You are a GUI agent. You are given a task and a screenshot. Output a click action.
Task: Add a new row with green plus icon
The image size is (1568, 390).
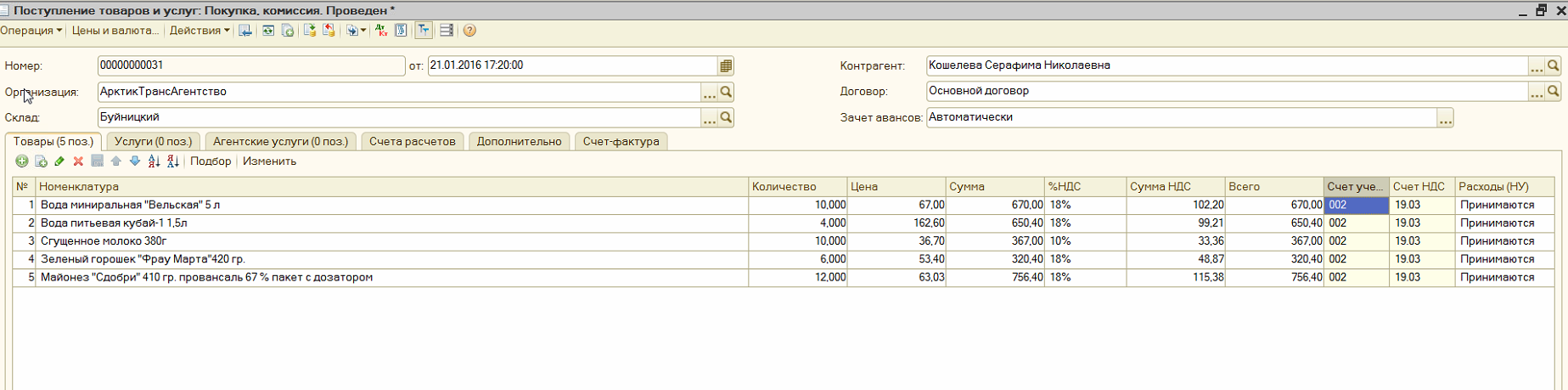(x=22, y=161)
